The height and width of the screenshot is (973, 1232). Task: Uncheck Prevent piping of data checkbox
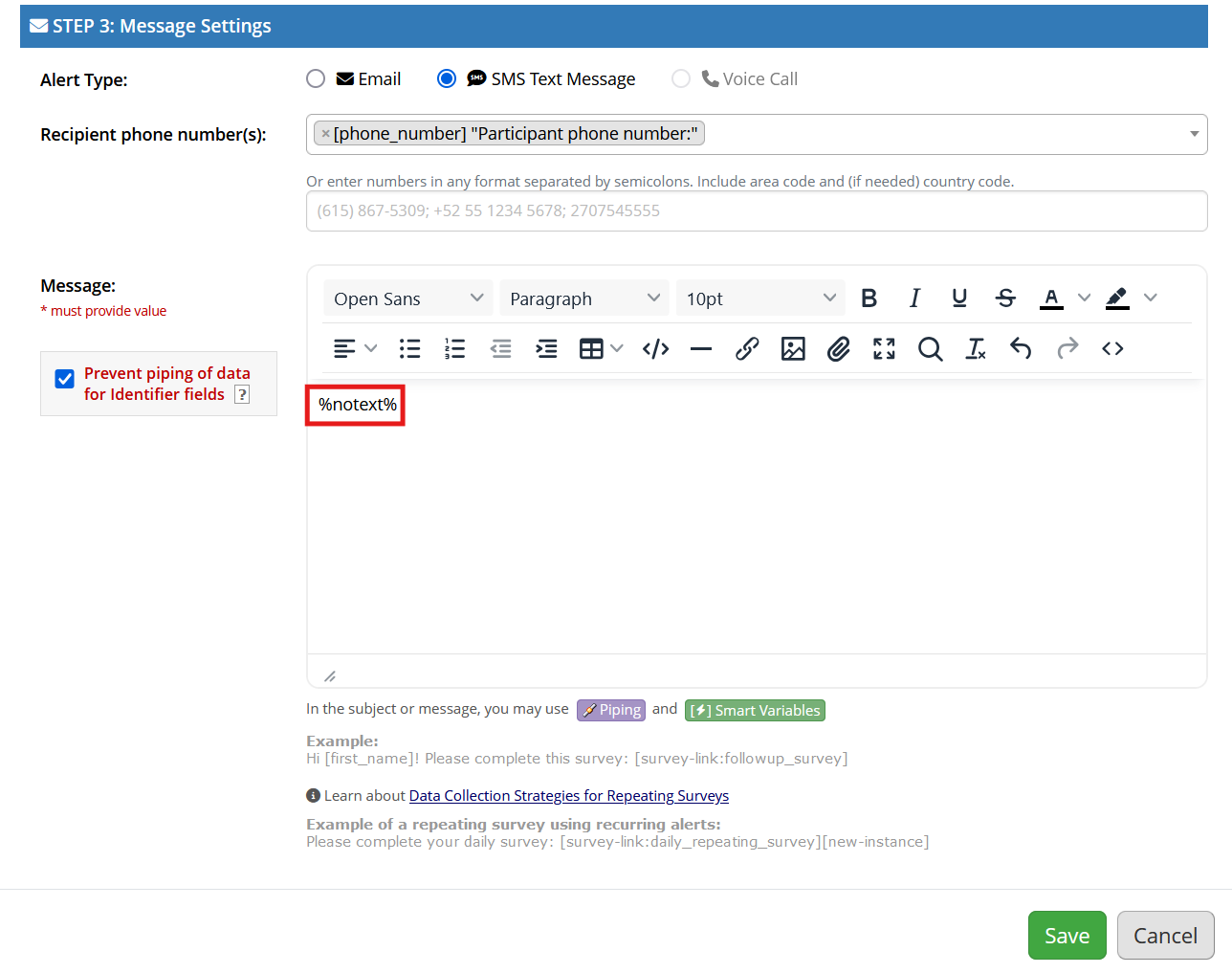click(x=65, y=379)
